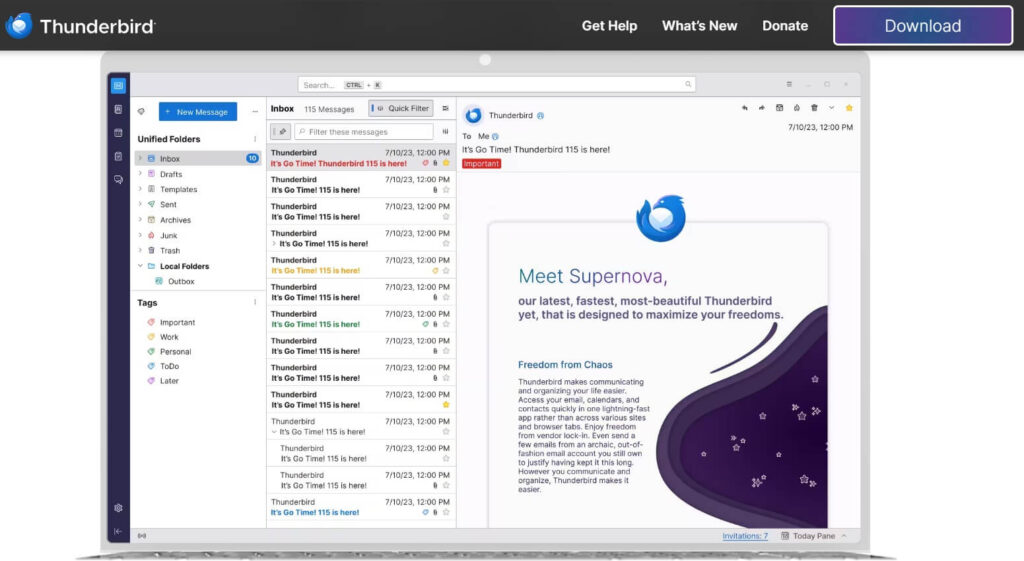Unstar the red-subject message in the list

click(x=446, y=163)
